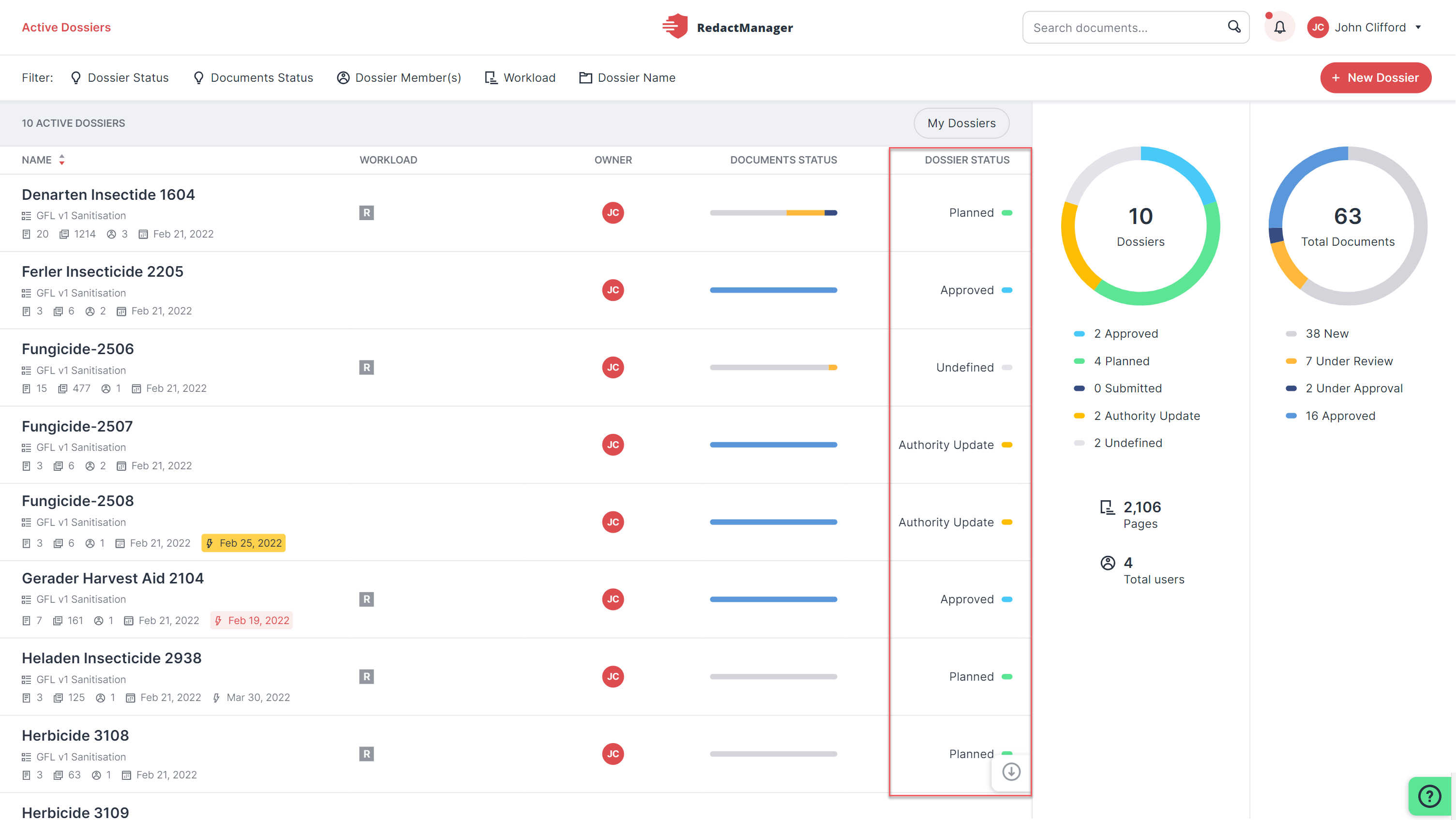
Task: Click the documents status bar for Fungicide-2507
Action: pyautogui.click(x=773, y=445)
